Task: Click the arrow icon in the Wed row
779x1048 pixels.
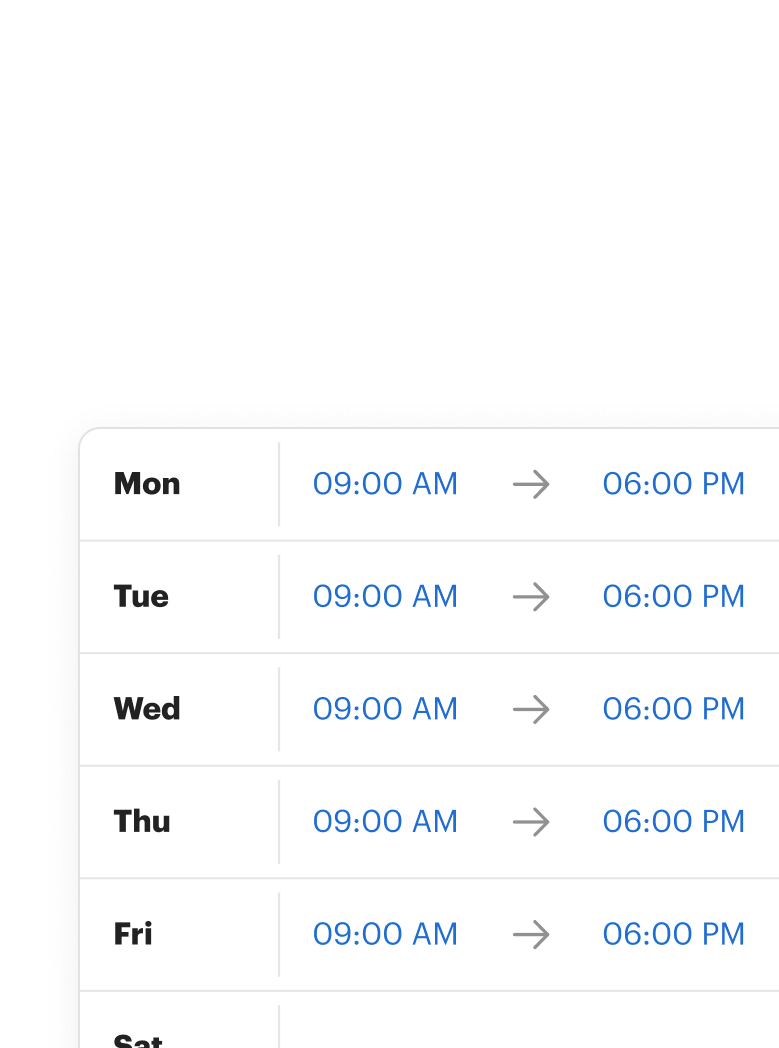Action: tap(531, 710)
